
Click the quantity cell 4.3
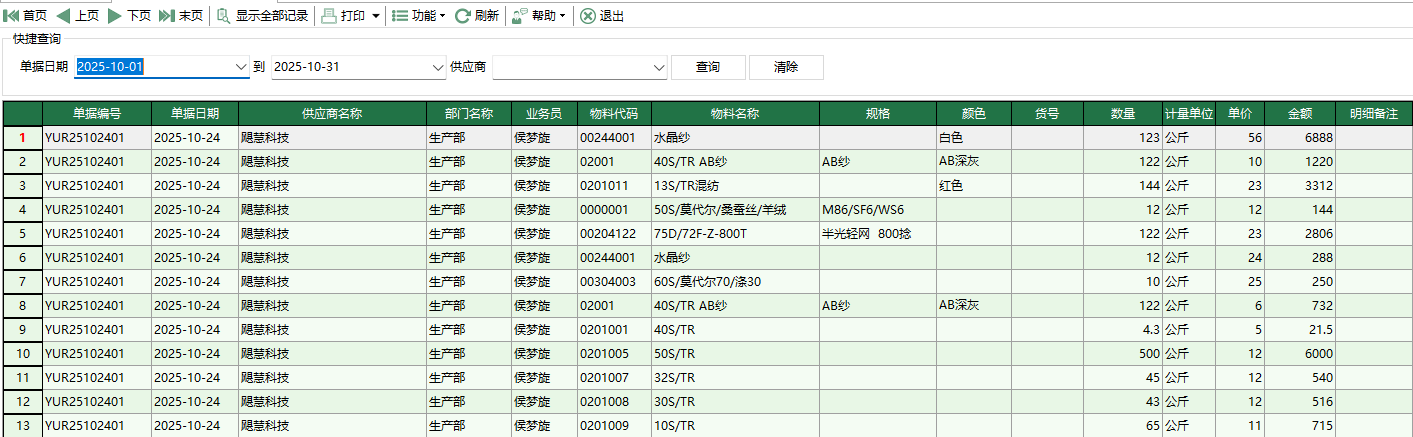(1123, 329)
